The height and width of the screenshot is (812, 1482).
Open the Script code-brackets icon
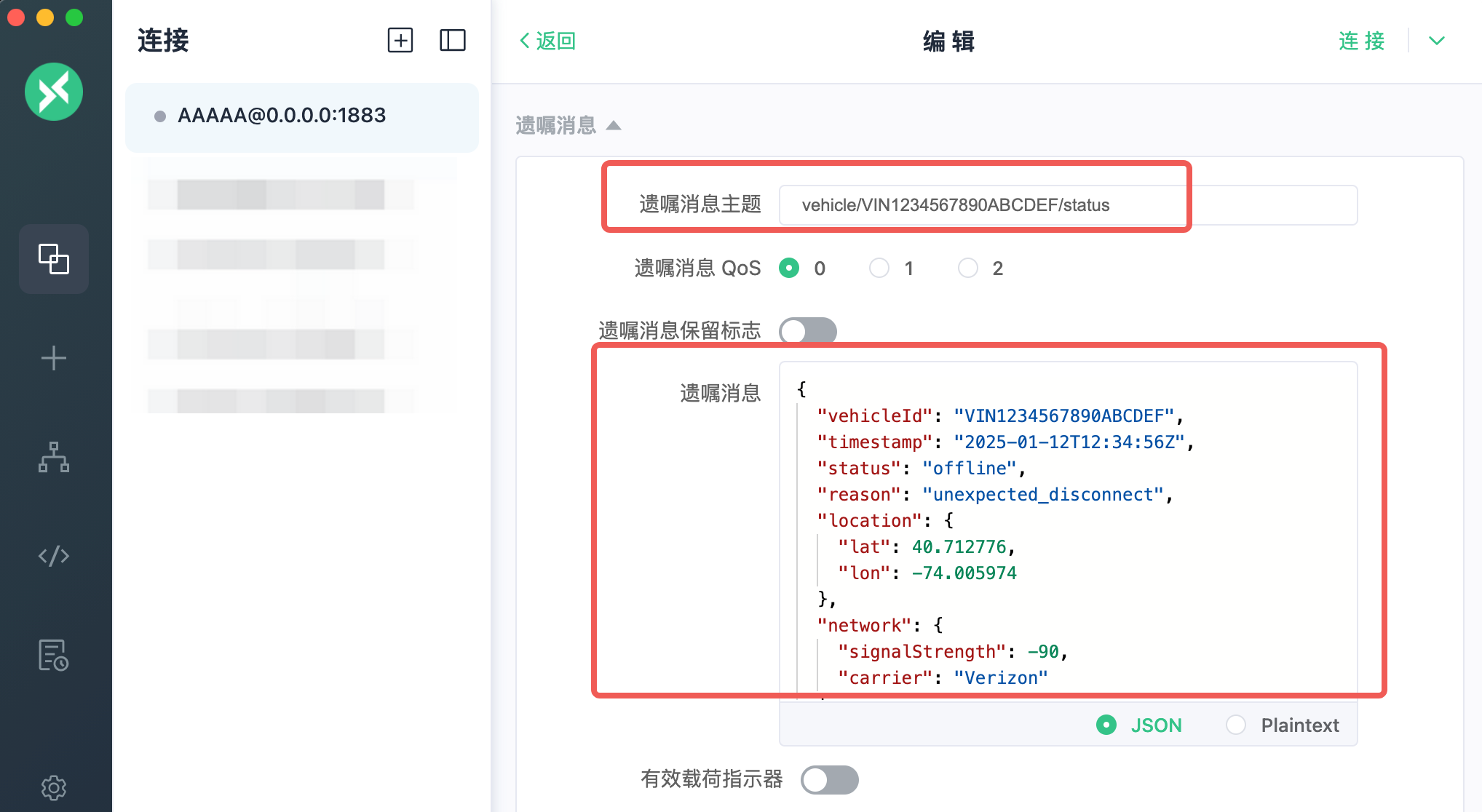(54, 556)
